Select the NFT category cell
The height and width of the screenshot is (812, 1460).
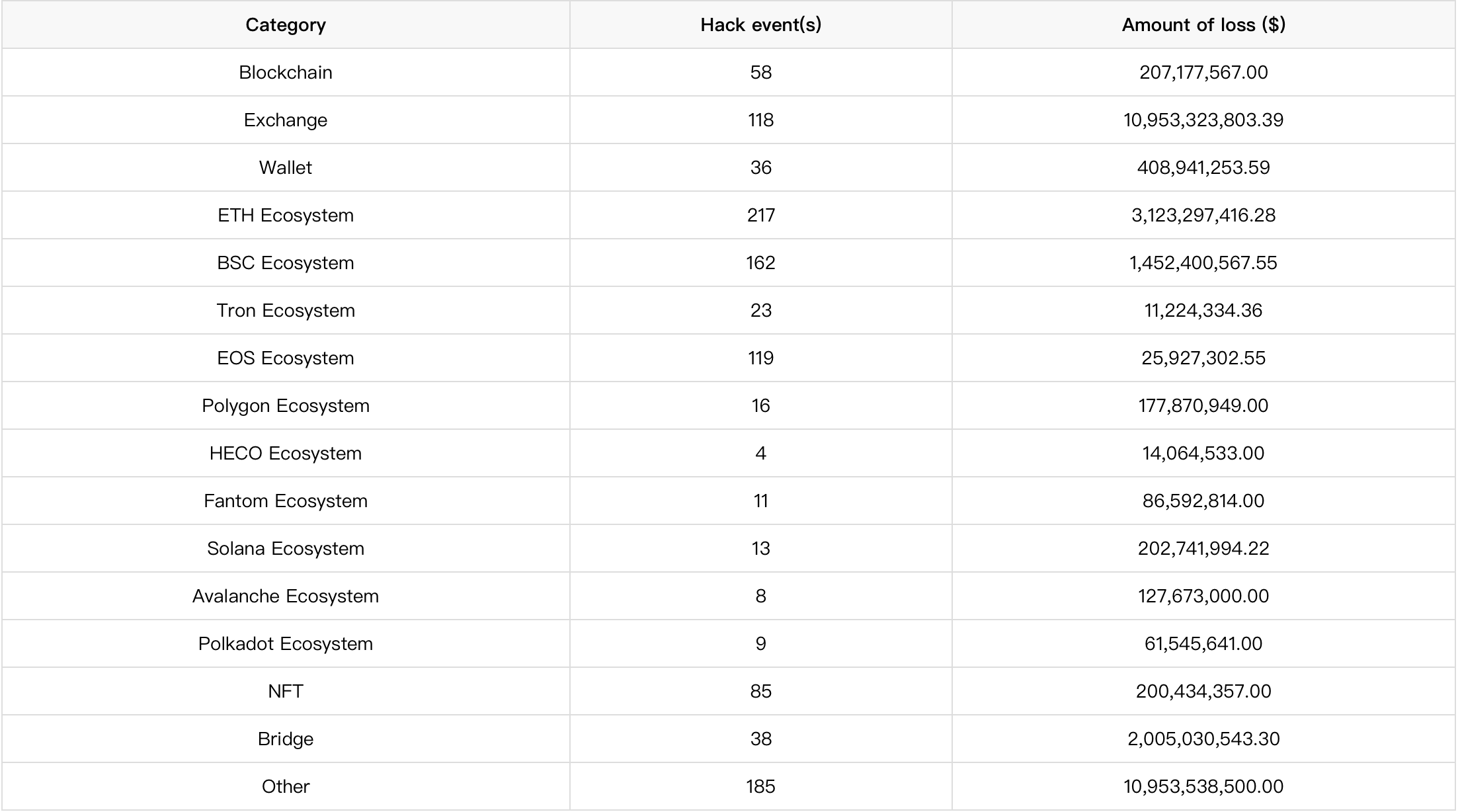(x=286, y=691)
